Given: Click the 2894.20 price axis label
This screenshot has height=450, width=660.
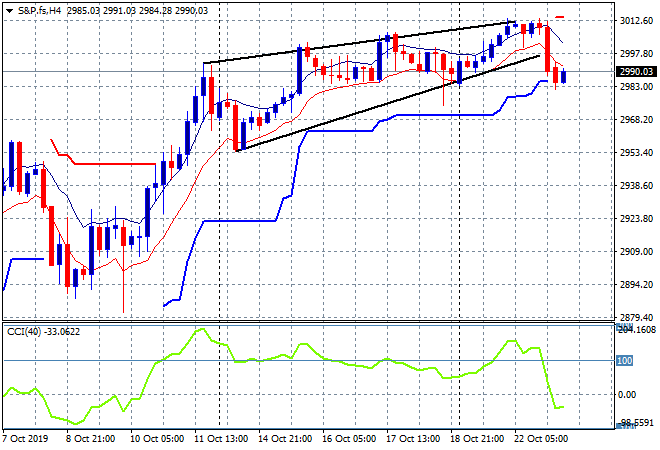Looking at the screenshot, I should [636, 285].
